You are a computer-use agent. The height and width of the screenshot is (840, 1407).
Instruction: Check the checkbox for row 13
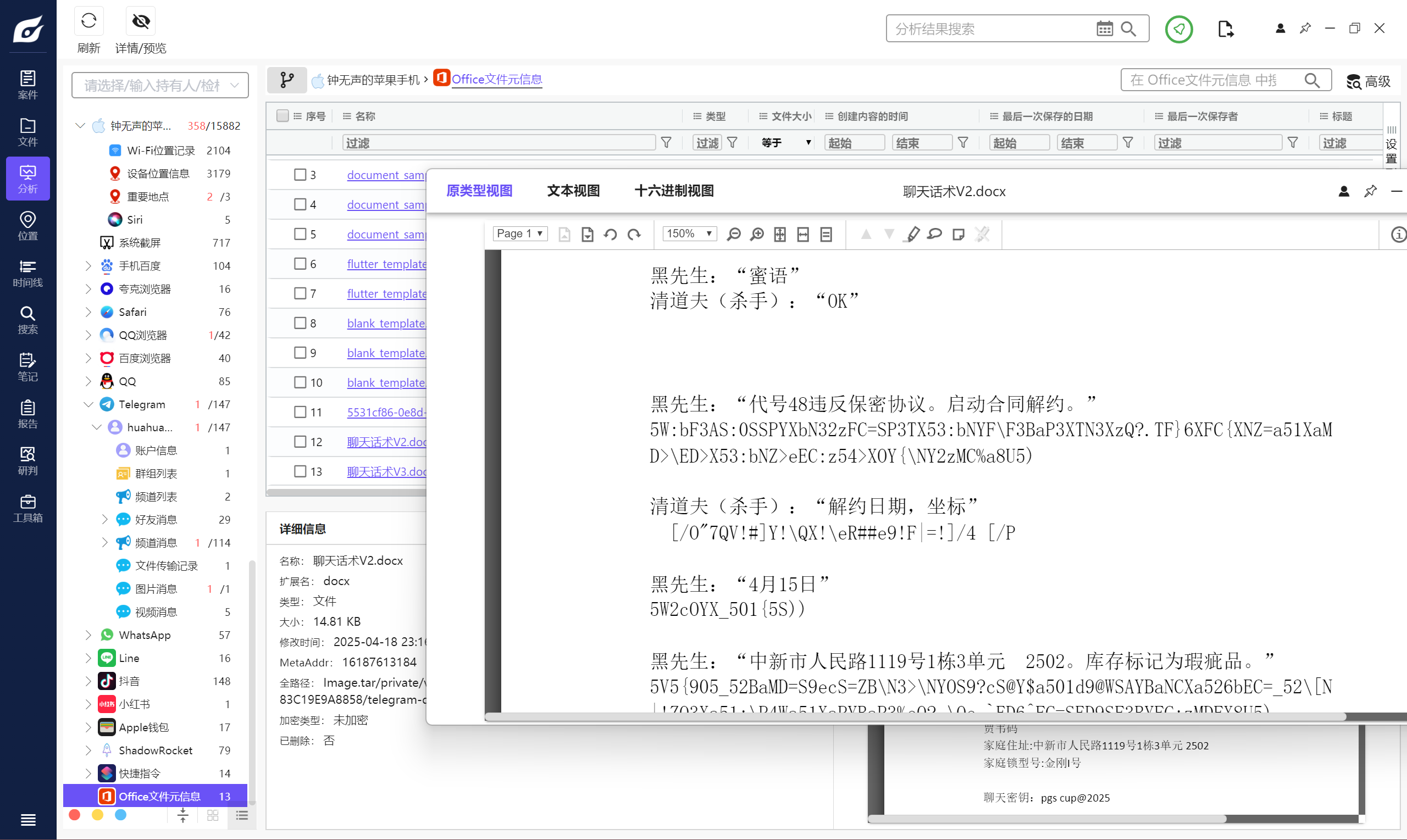pos(300,471)
